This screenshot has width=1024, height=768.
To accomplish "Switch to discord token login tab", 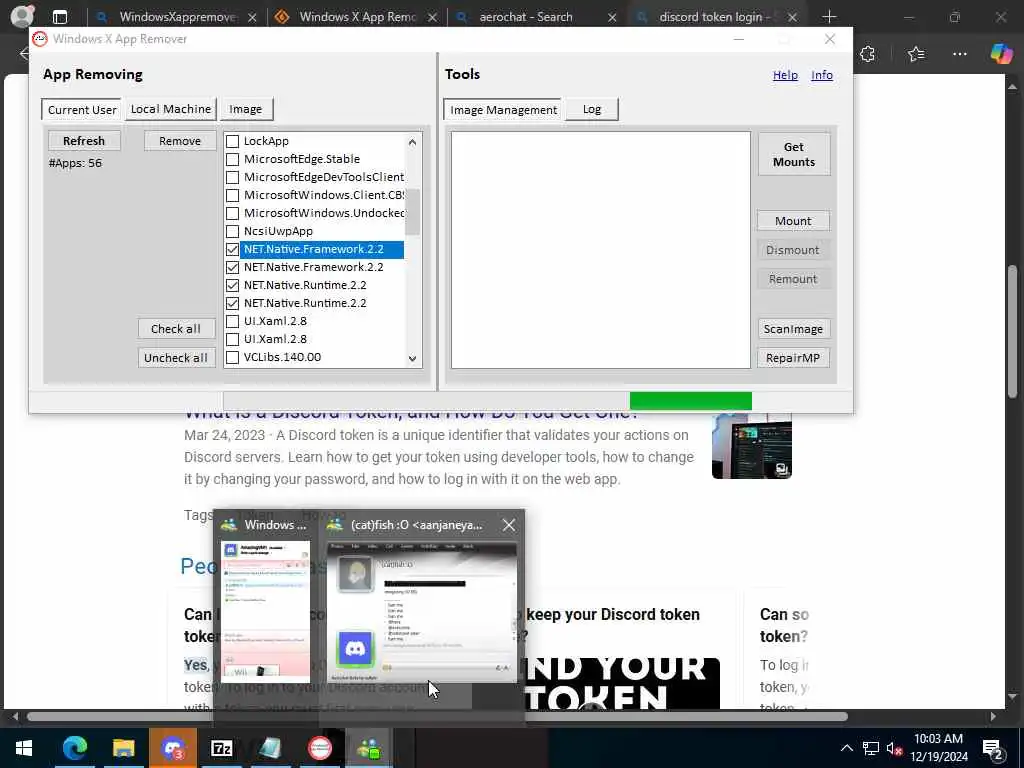I will [714, 17].
